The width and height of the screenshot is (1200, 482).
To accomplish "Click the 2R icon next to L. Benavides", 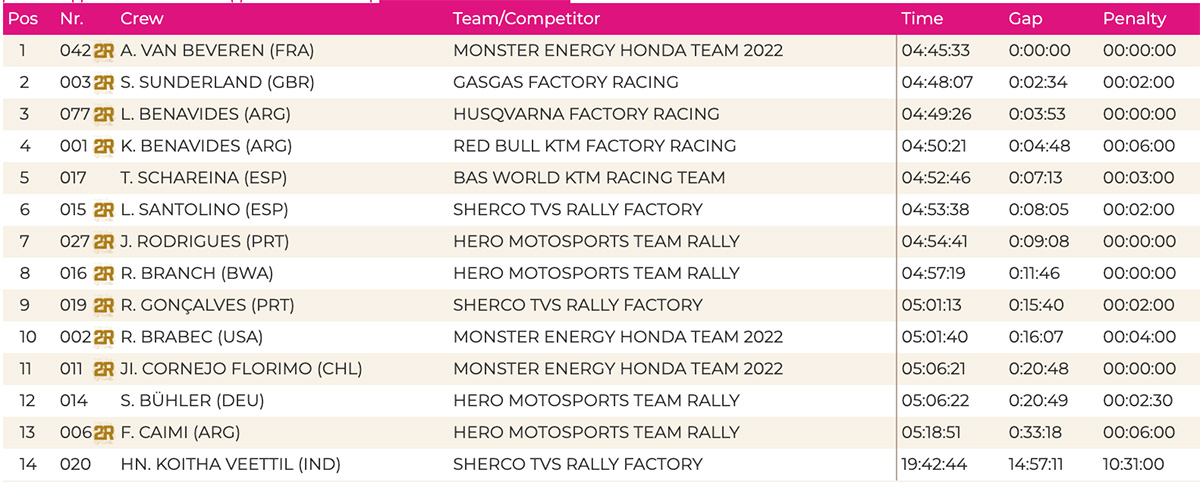I will (x=104, y=115).
